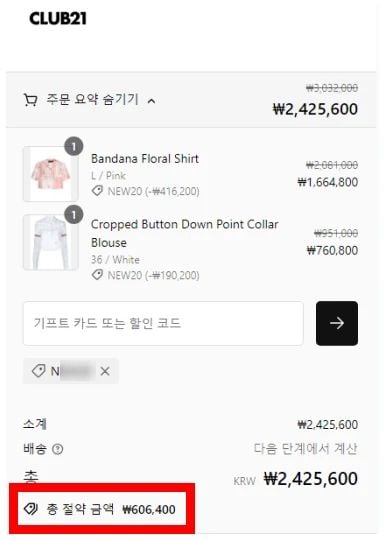Click the quantity badge on Bandana Floral Shirt

click(74, 147)
